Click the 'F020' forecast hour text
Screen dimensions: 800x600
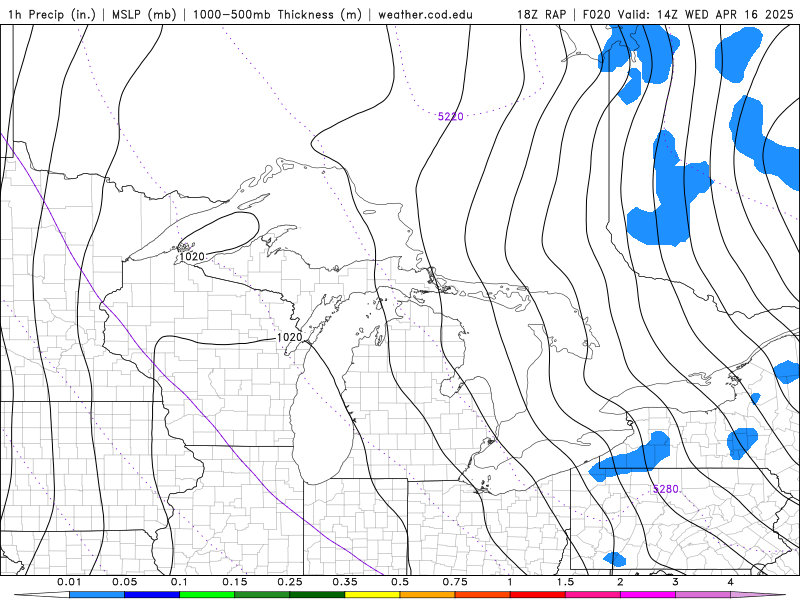[x=597, y=14]
